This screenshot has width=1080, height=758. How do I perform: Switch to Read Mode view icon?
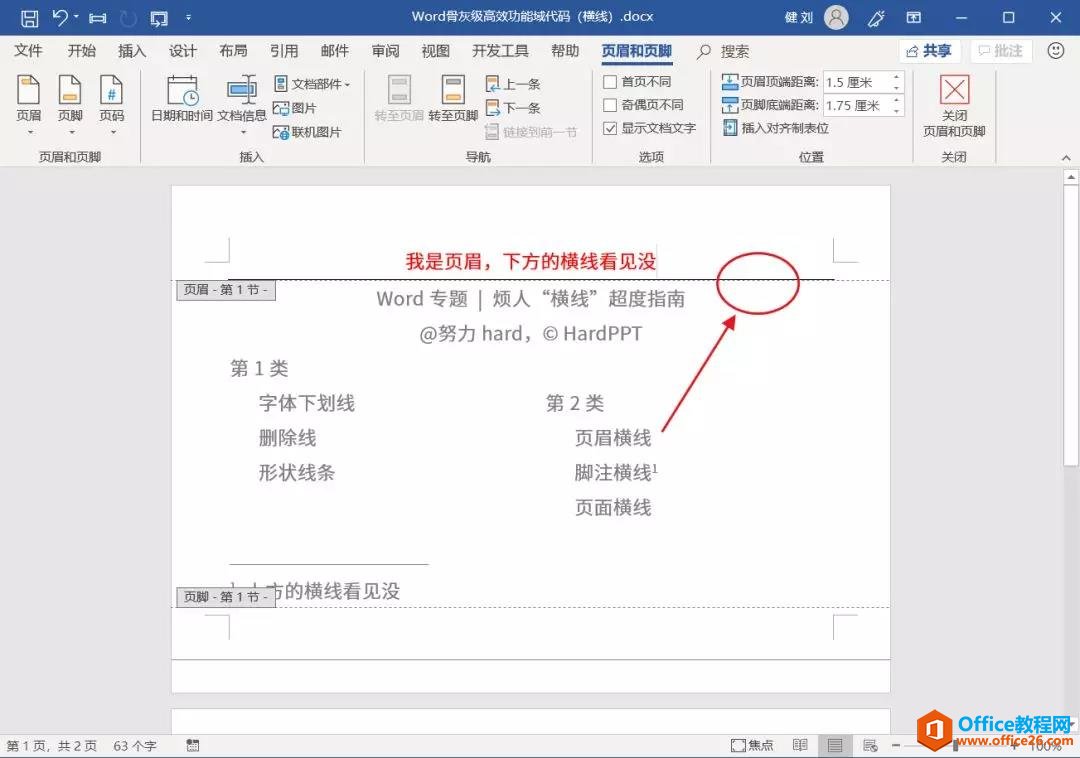point(800,746)
